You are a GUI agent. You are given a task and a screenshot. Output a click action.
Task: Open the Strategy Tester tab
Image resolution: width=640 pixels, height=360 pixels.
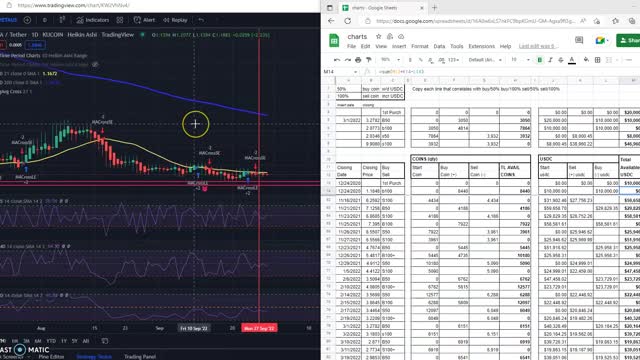click(x=94, y=357)
